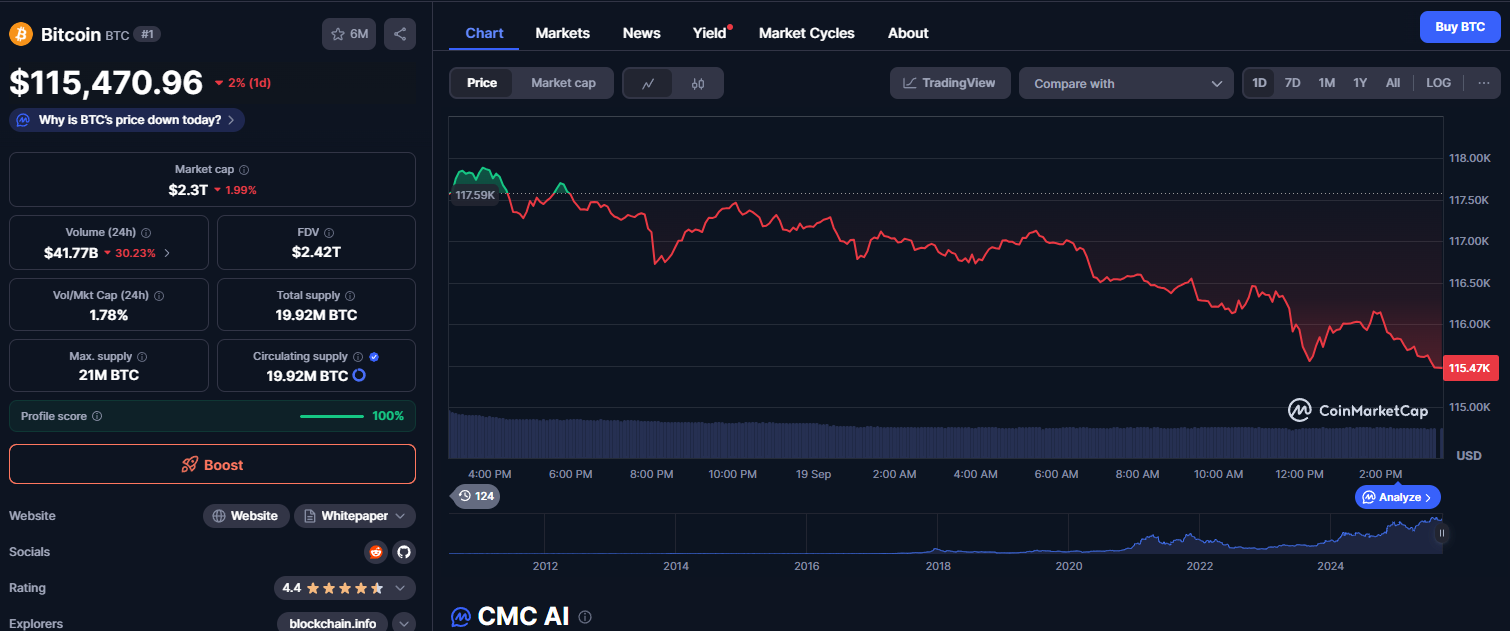
Task: Open the Yield tab
Action: pyautogui.click(x=711, y=33)
